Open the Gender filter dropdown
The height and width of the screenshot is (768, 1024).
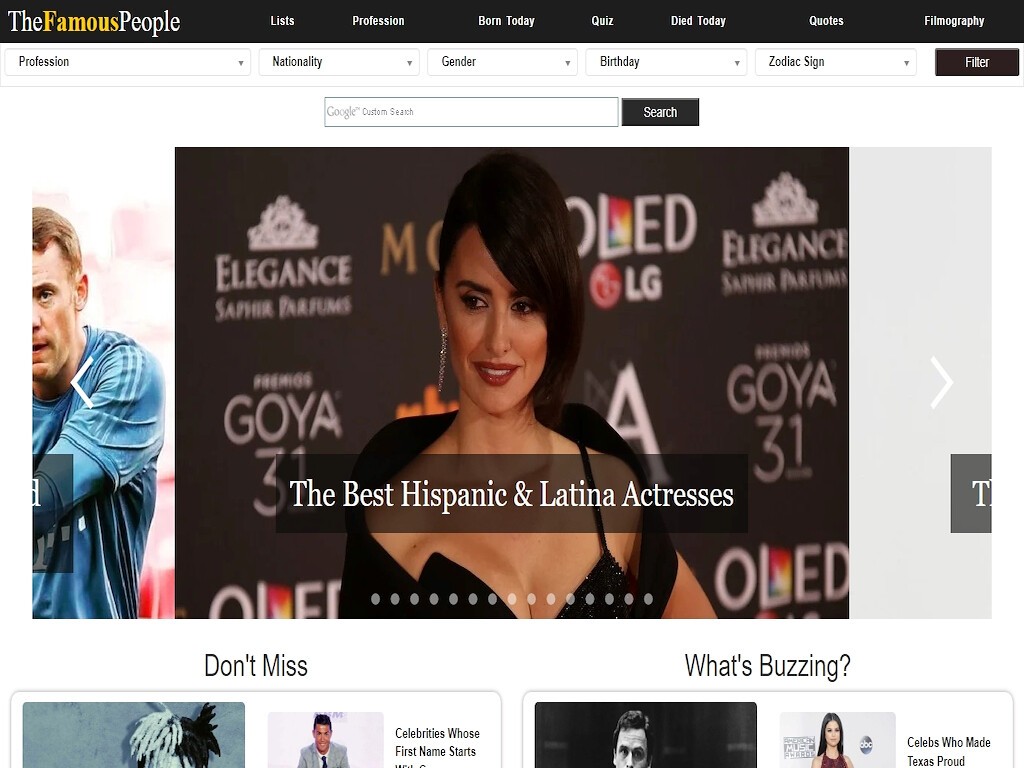[x=502, y=62]
